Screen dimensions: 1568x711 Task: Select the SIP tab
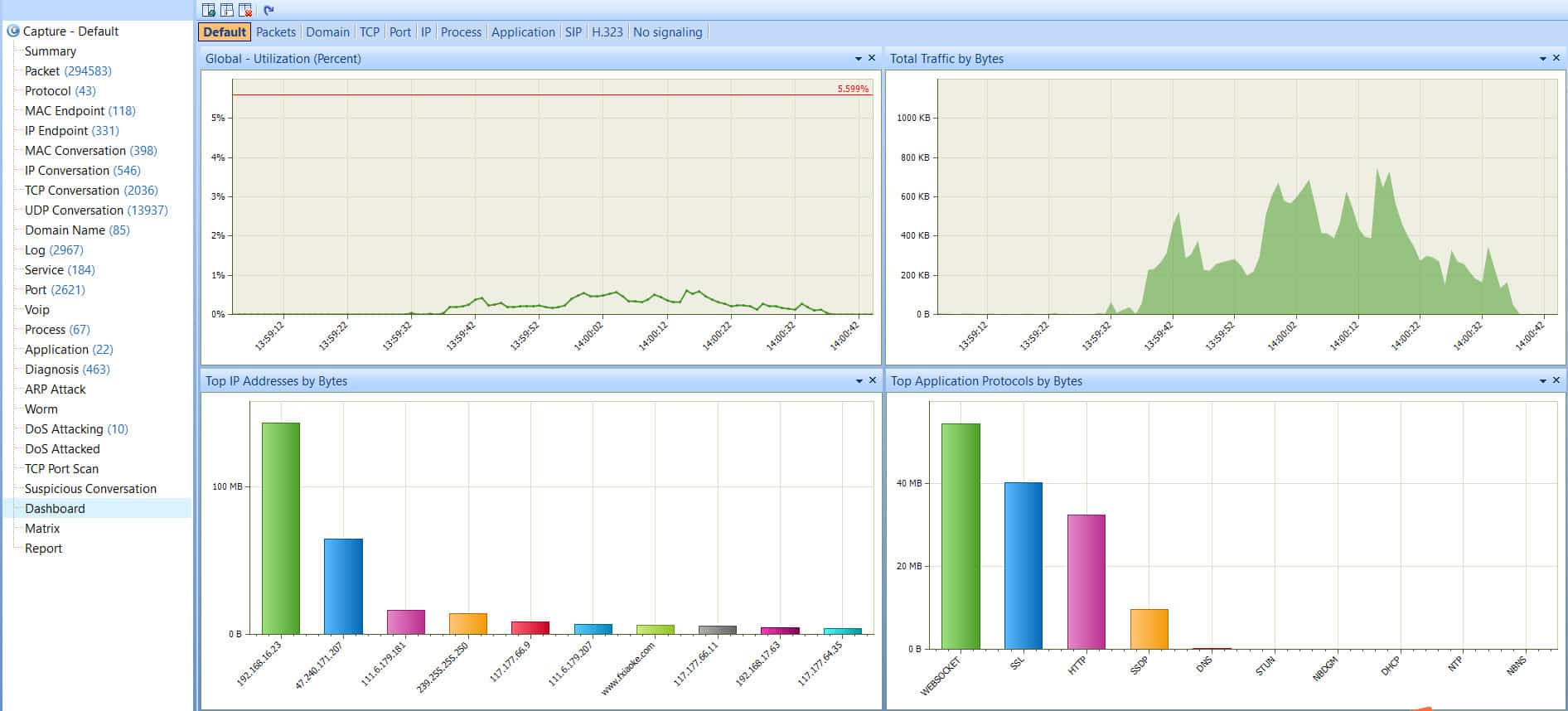click(573, 32)
